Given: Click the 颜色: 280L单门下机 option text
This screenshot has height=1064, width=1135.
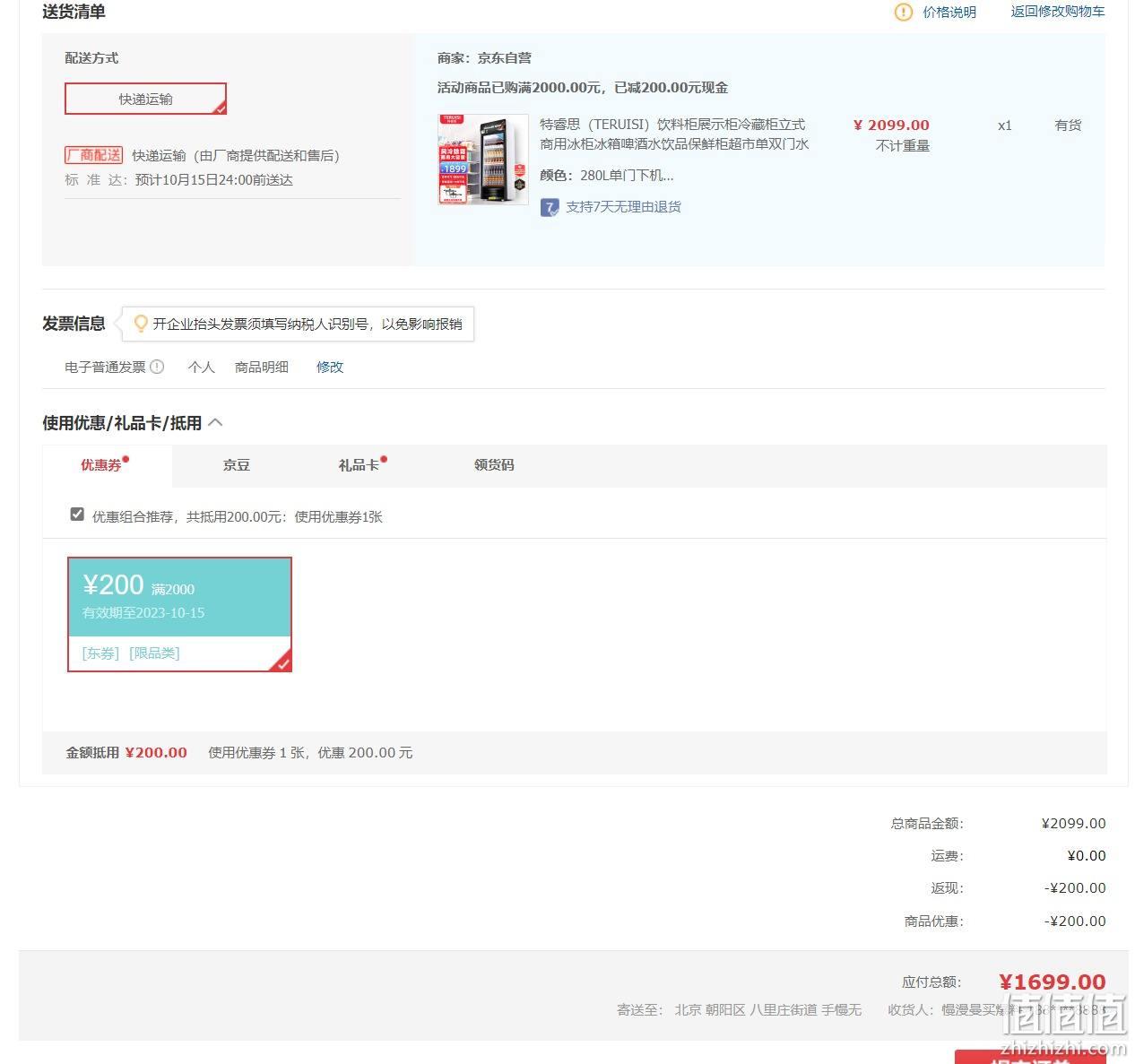Looking at the screenshot, I should (607, 176).
